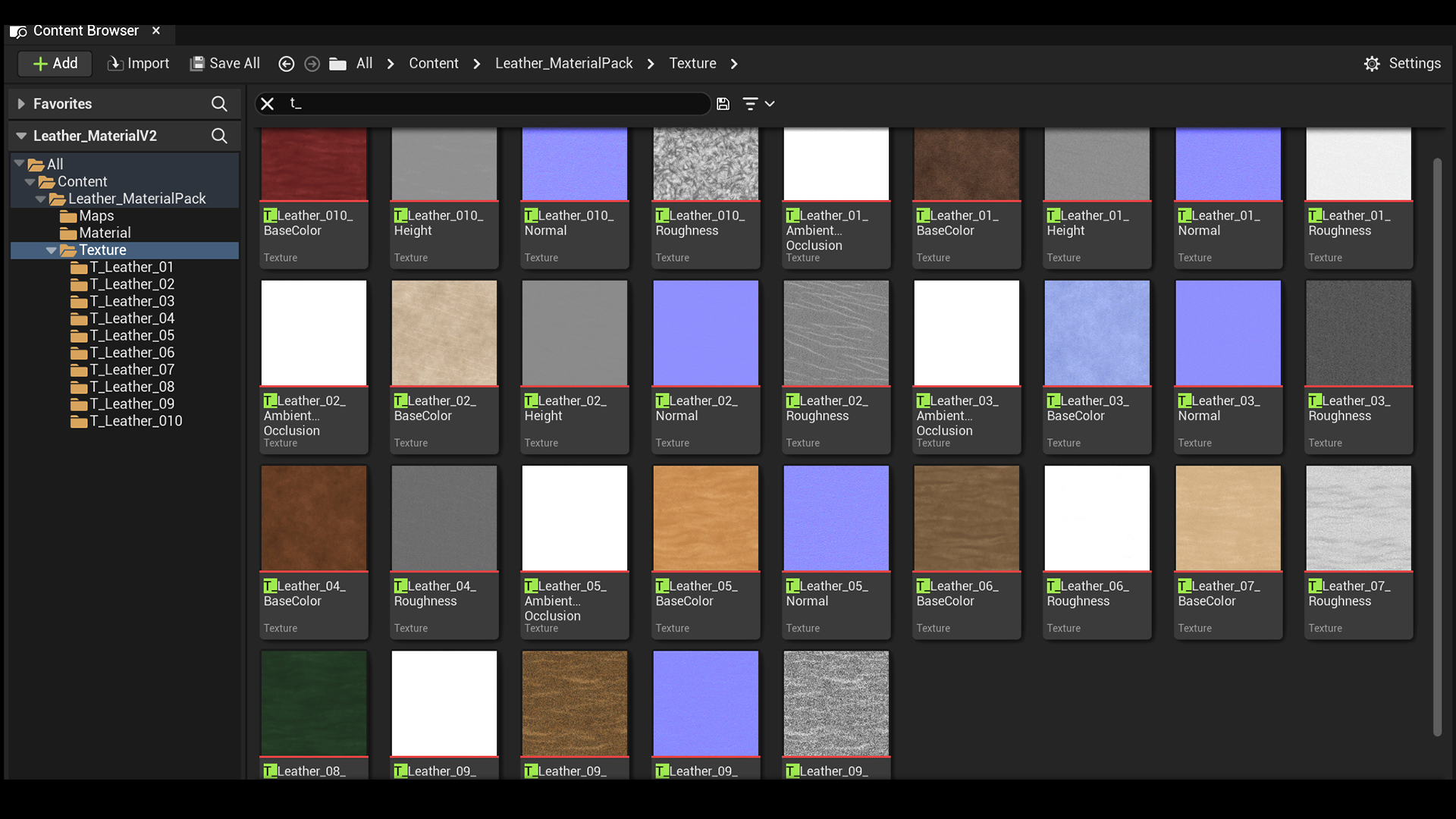Search inside Leather_MaterialV2 with magnifier icon
1456x819 pixels.
pos(219,136)
